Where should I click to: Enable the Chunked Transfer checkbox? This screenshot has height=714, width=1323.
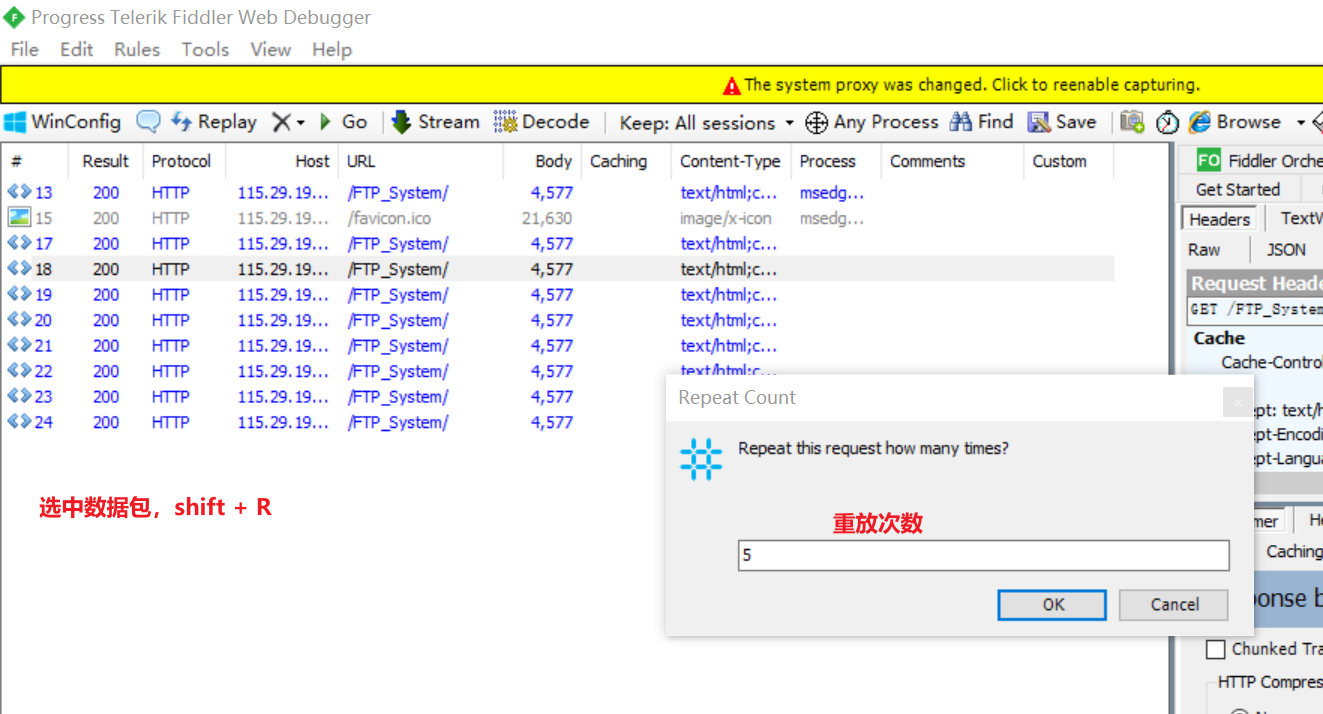pos(1216,650)
